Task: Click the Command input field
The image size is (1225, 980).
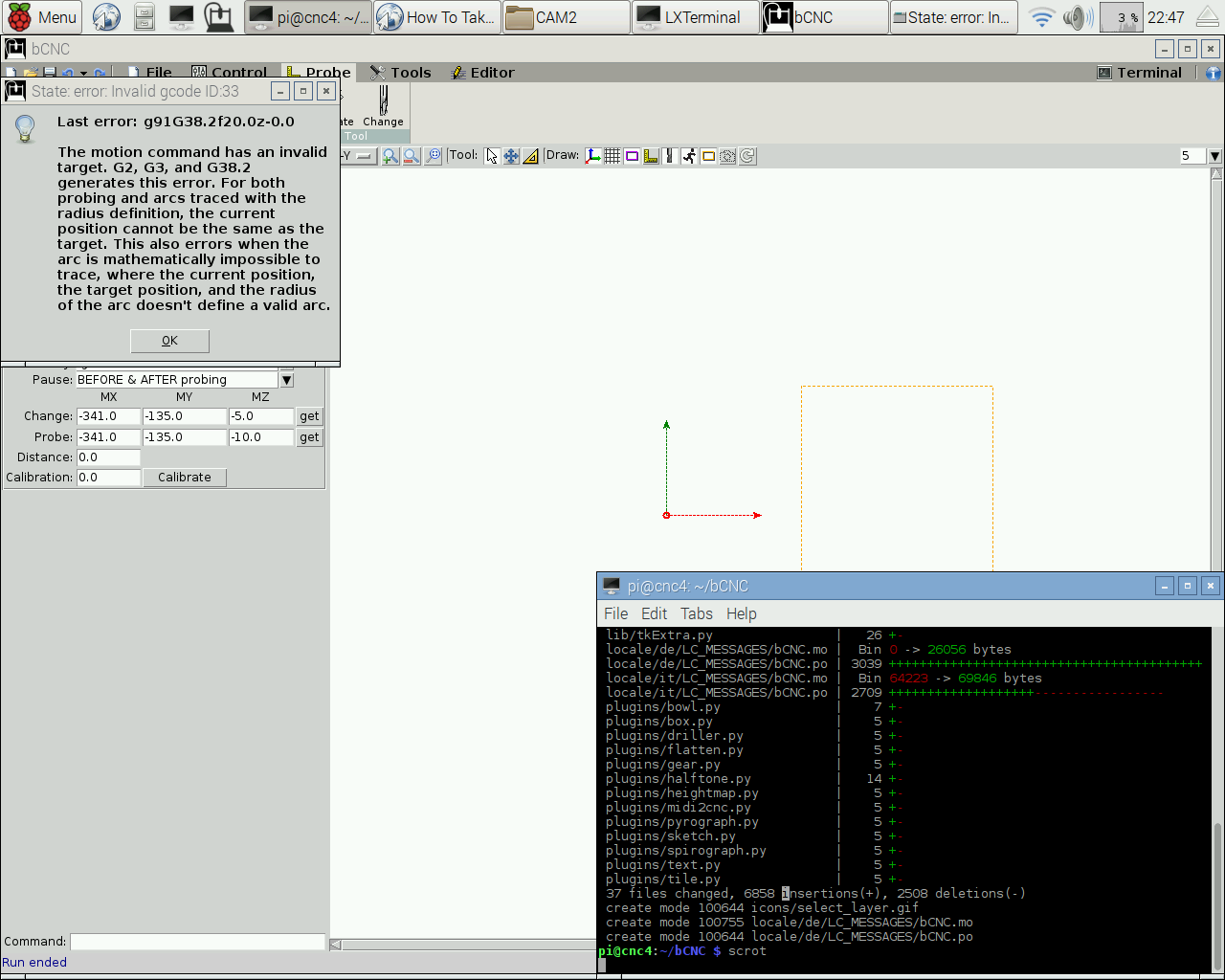Action: click(x=197, y=942)
